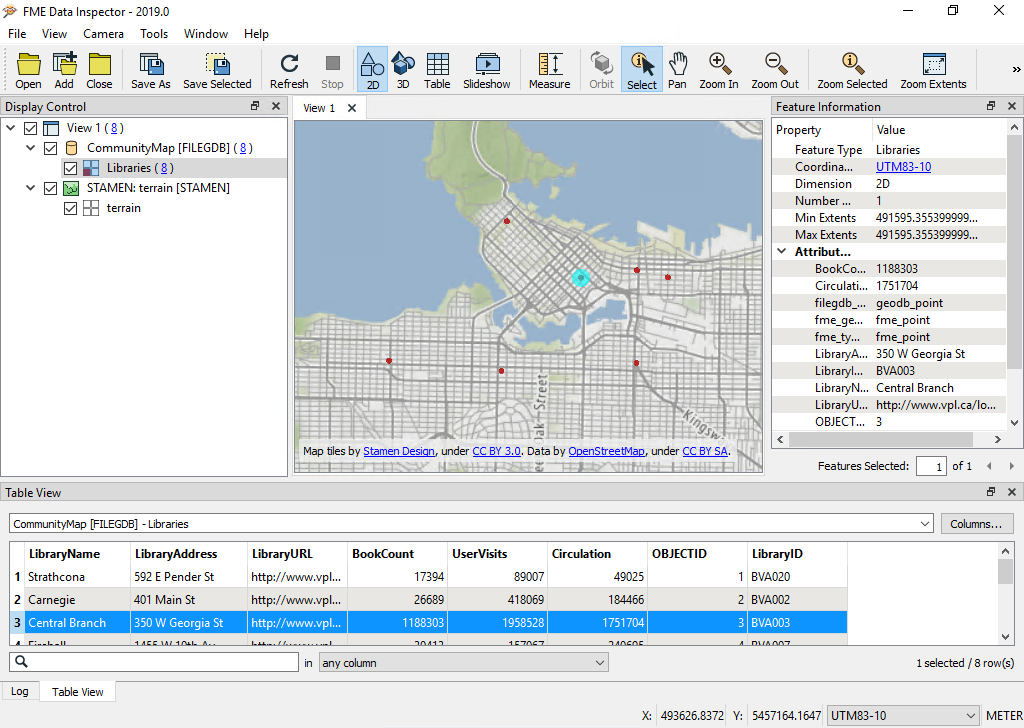Collapse the STAMEN: terrain tree node
The image size is (1024, 728).
tap(31, 188)
